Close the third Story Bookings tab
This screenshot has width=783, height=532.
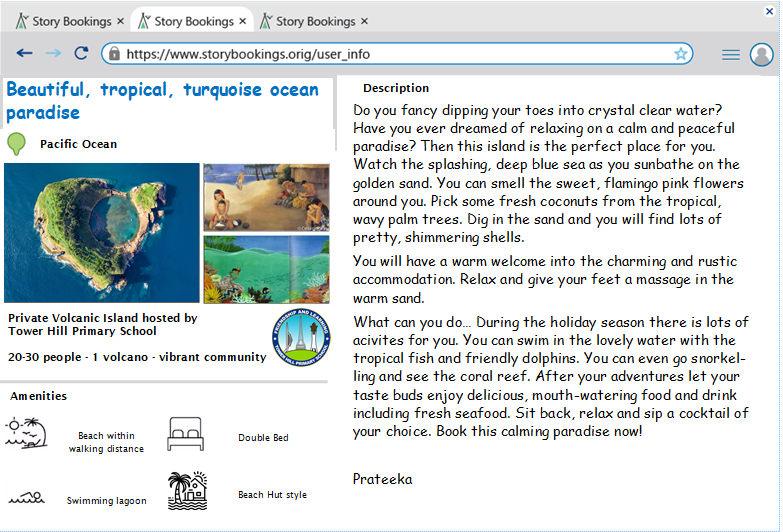(365, 21)
